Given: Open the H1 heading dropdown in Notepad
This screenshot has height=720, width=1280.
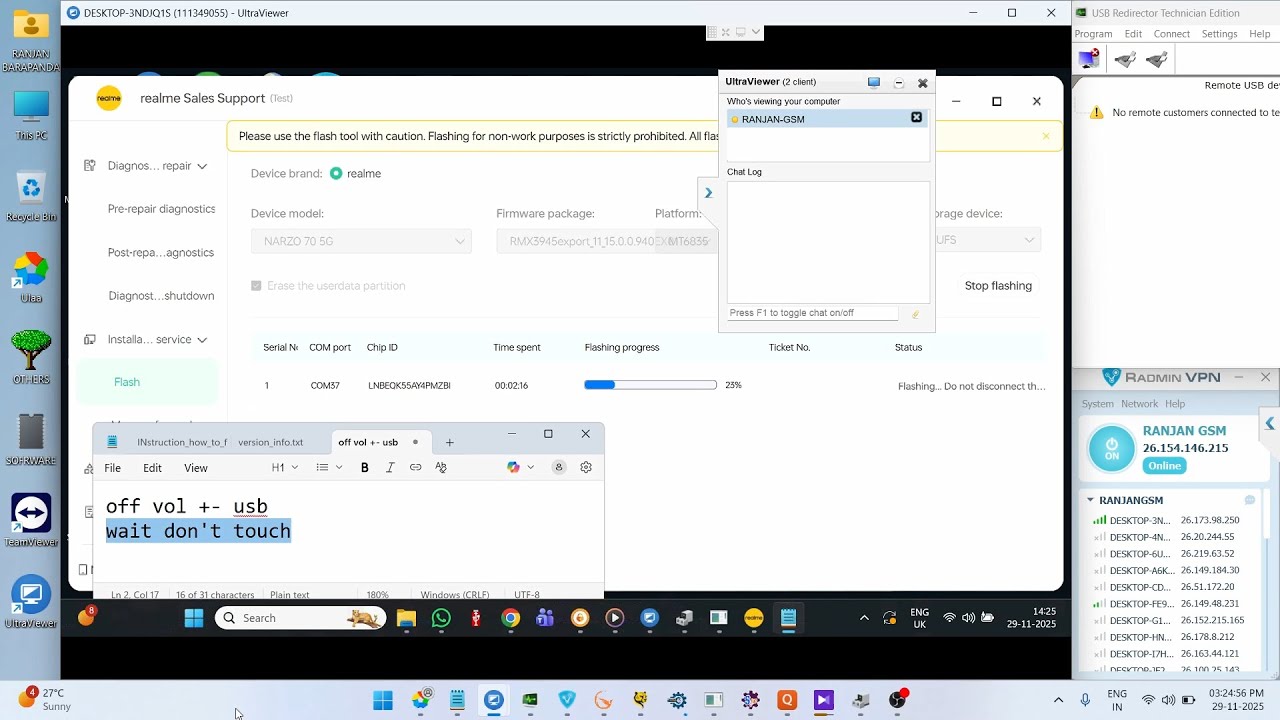Looking at the screenshot, I should click(x=285, y=467).
